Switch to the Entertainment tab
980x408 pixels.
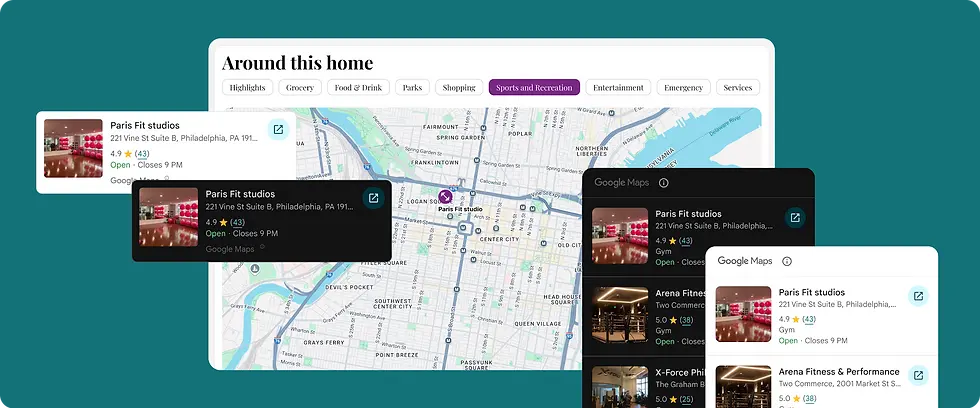click(x=618, y=87)
